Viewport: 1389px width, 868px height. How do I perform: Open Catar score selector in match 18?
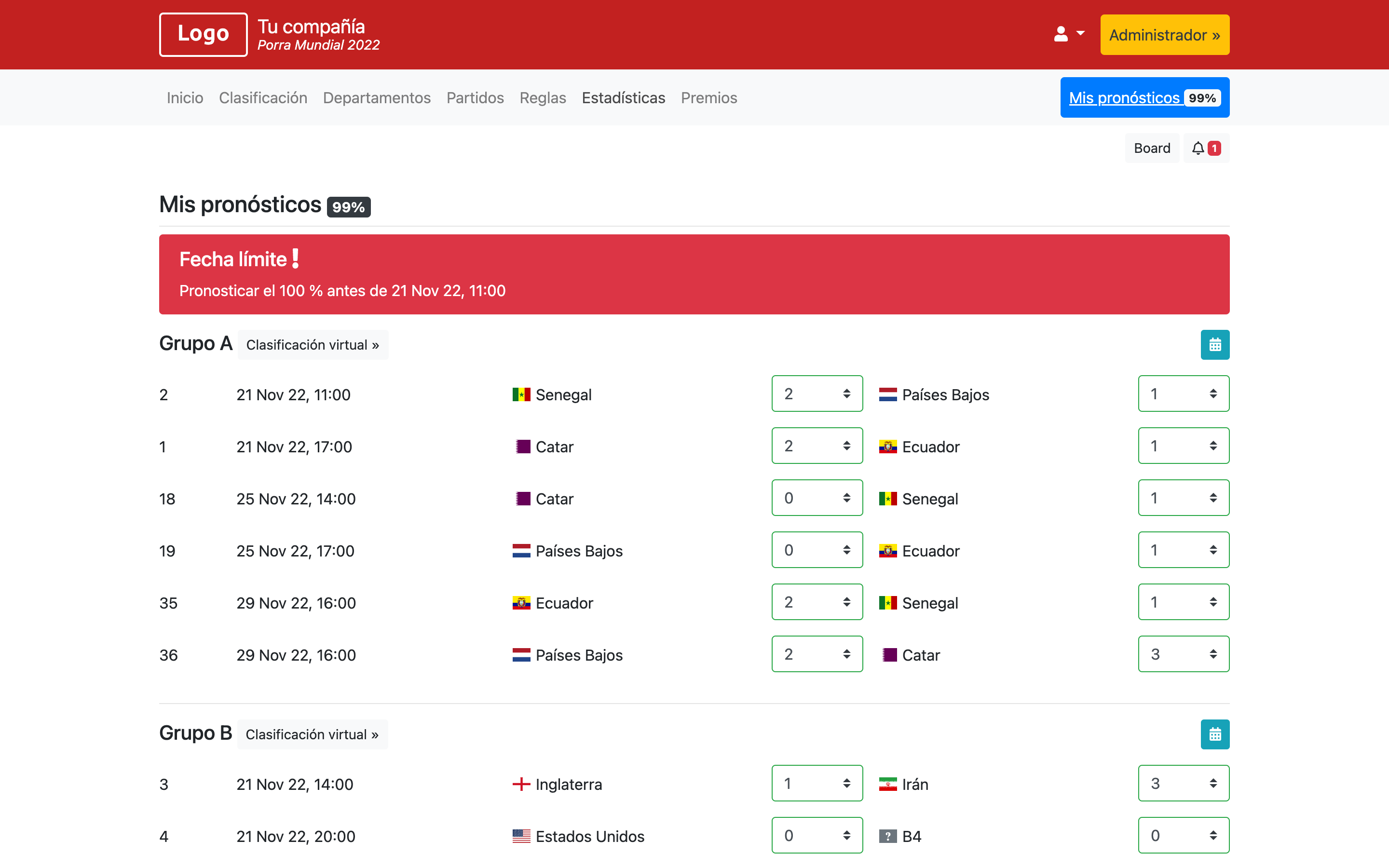[817, 498]
